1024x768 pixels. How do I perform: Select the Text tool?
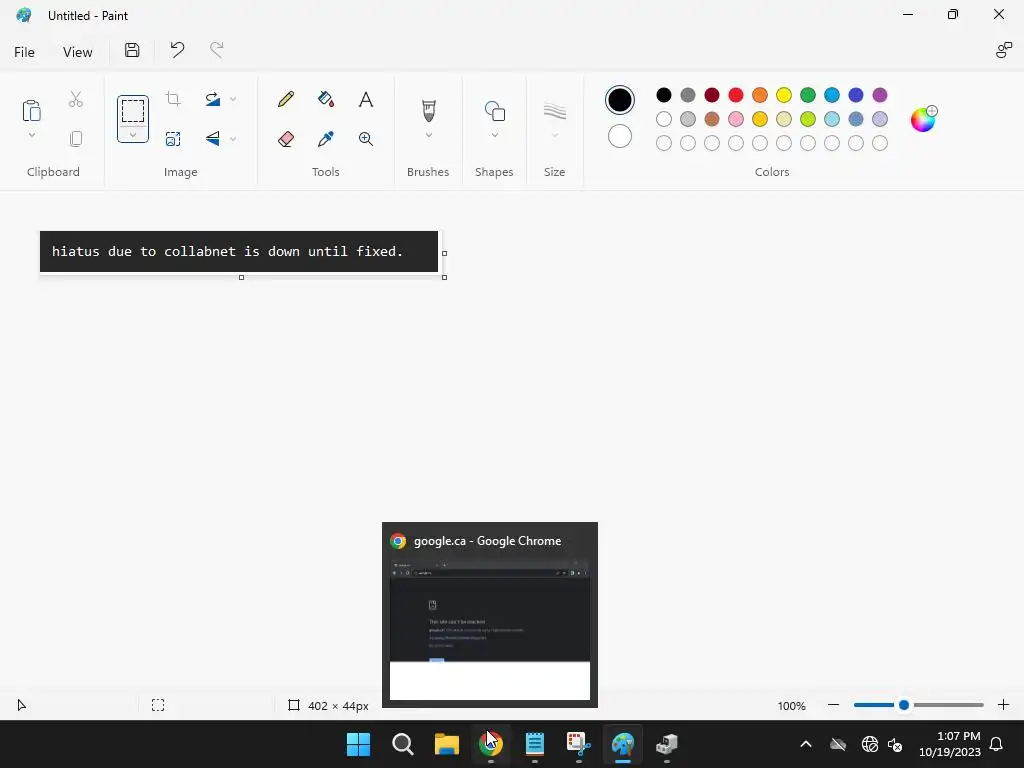[366, 99]
